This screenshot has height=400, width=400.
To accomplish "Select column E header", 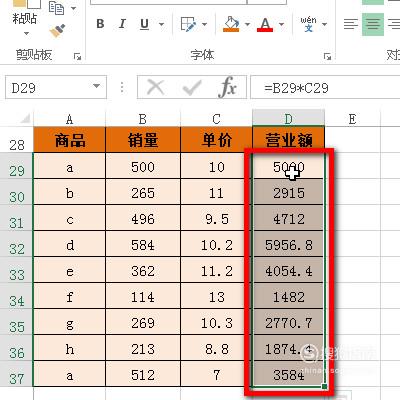I will pos(352,119).
